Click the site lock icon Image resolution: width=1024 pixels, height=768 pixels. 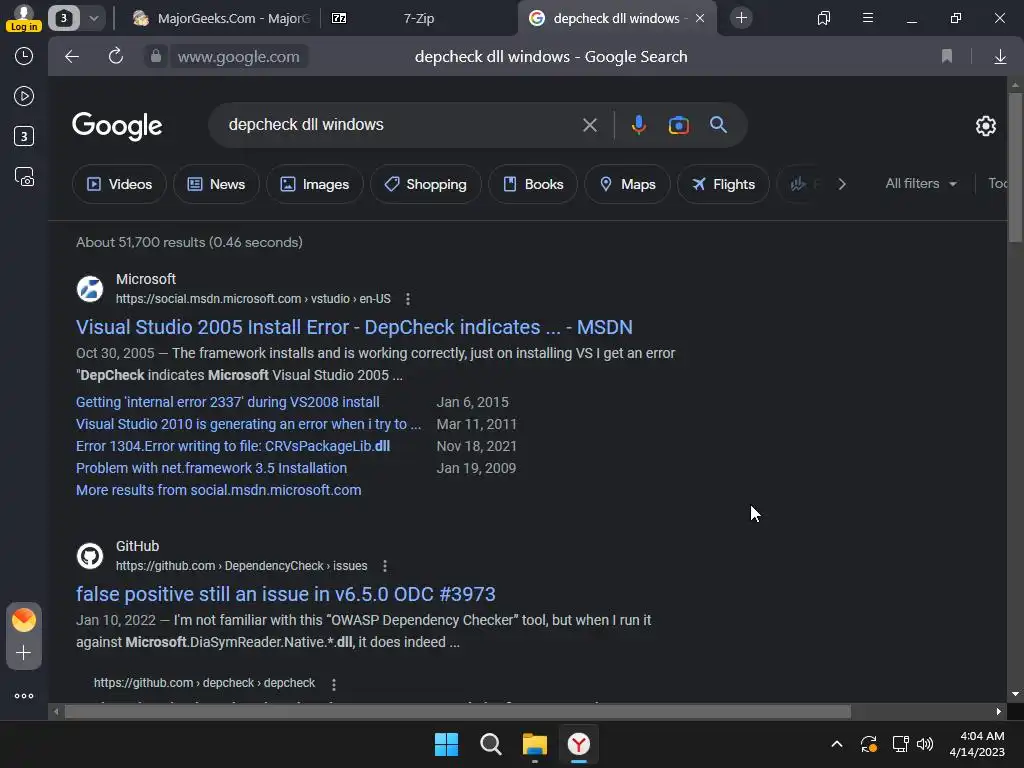coord(155,57)
